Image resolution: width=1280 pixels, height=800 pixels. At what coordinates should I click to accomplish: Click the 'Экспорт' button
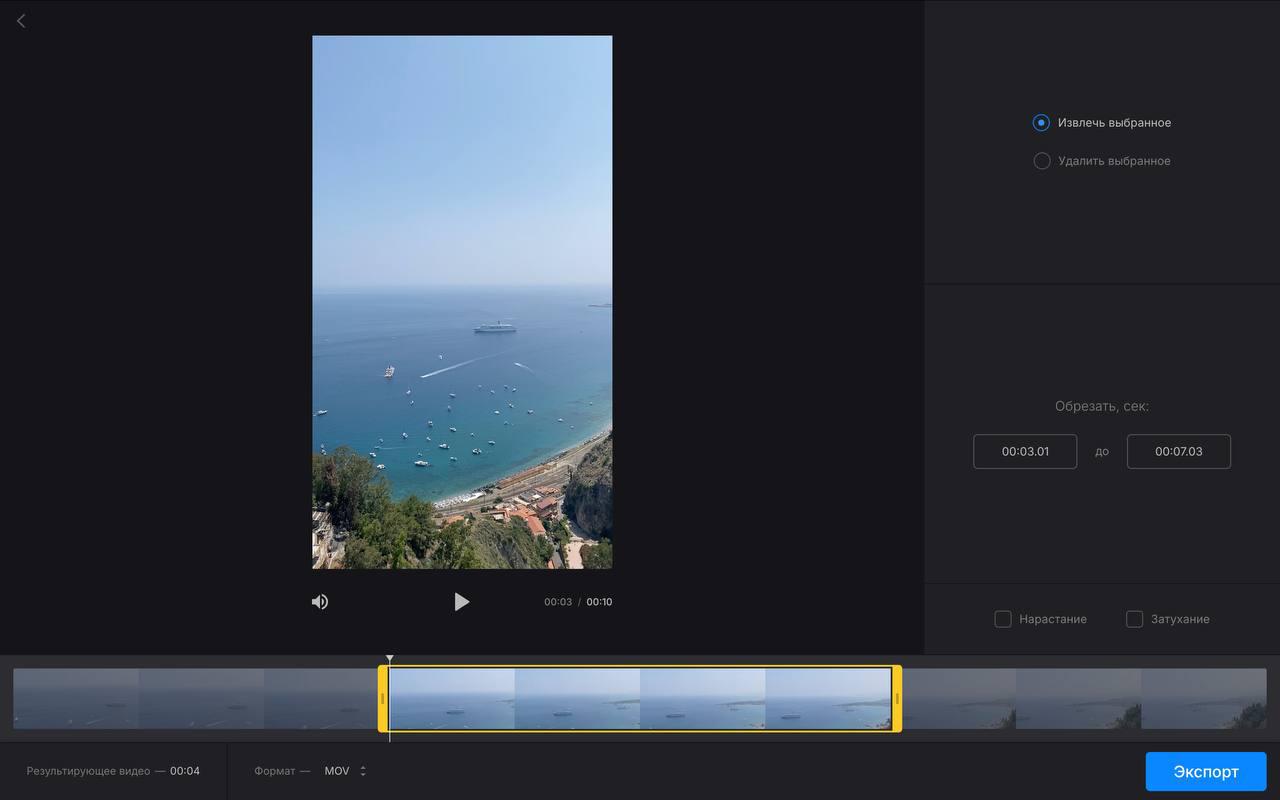tap(1205, 772)
